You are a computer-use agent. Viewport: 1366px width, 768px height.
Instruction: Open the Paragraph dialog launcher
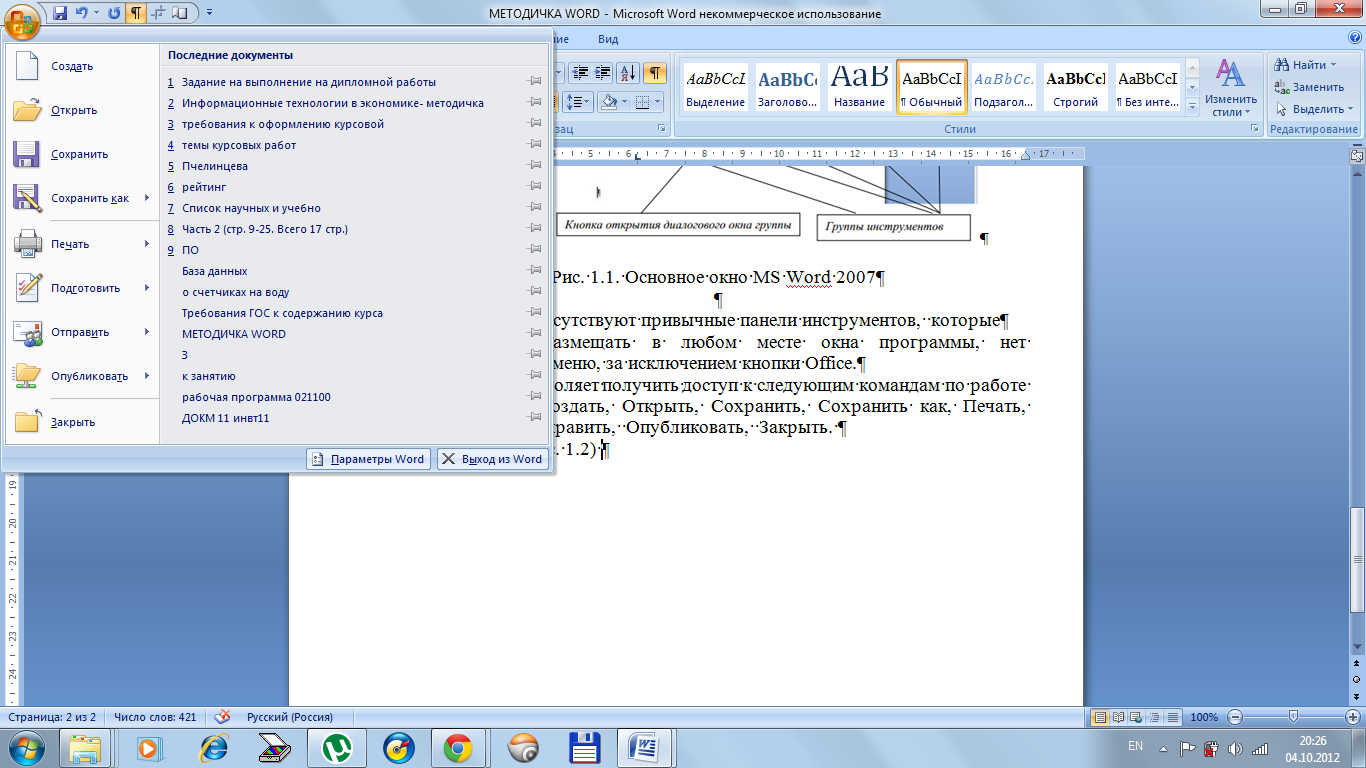coord(661,129)
